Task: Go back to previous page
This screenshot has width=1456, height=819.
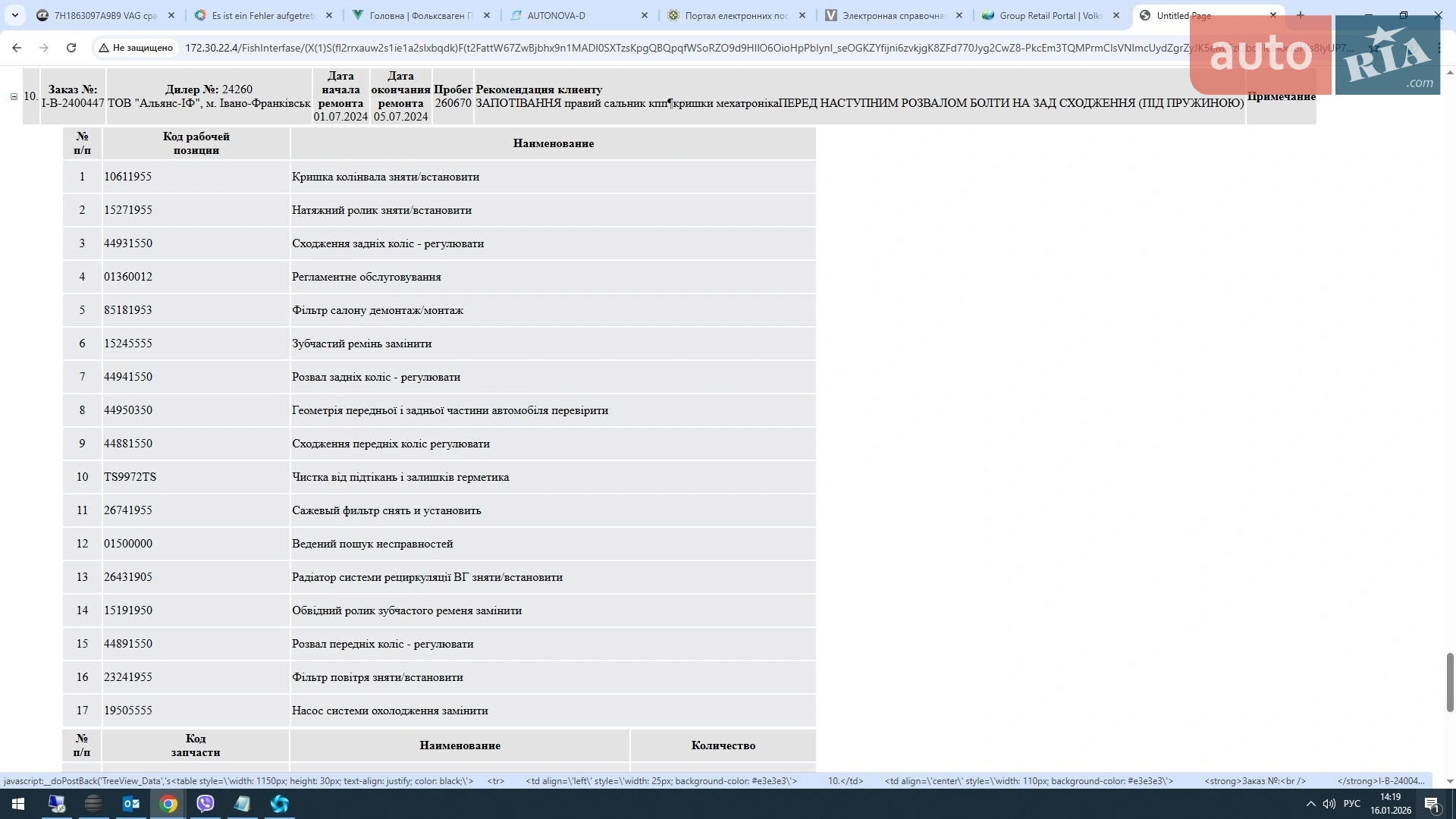Action: [17, 48]
